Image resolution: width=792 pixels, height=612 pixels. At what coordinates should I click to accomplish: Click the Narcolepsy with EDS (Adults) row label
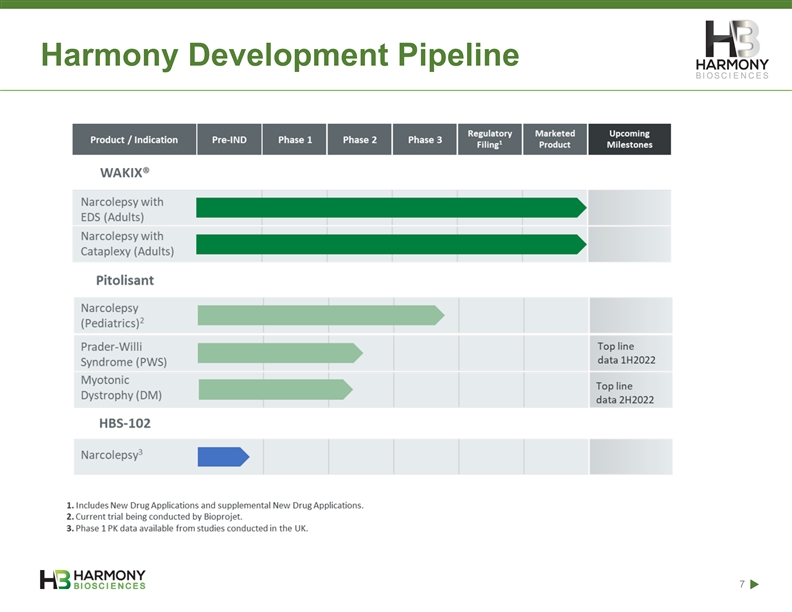coord(122,209)
